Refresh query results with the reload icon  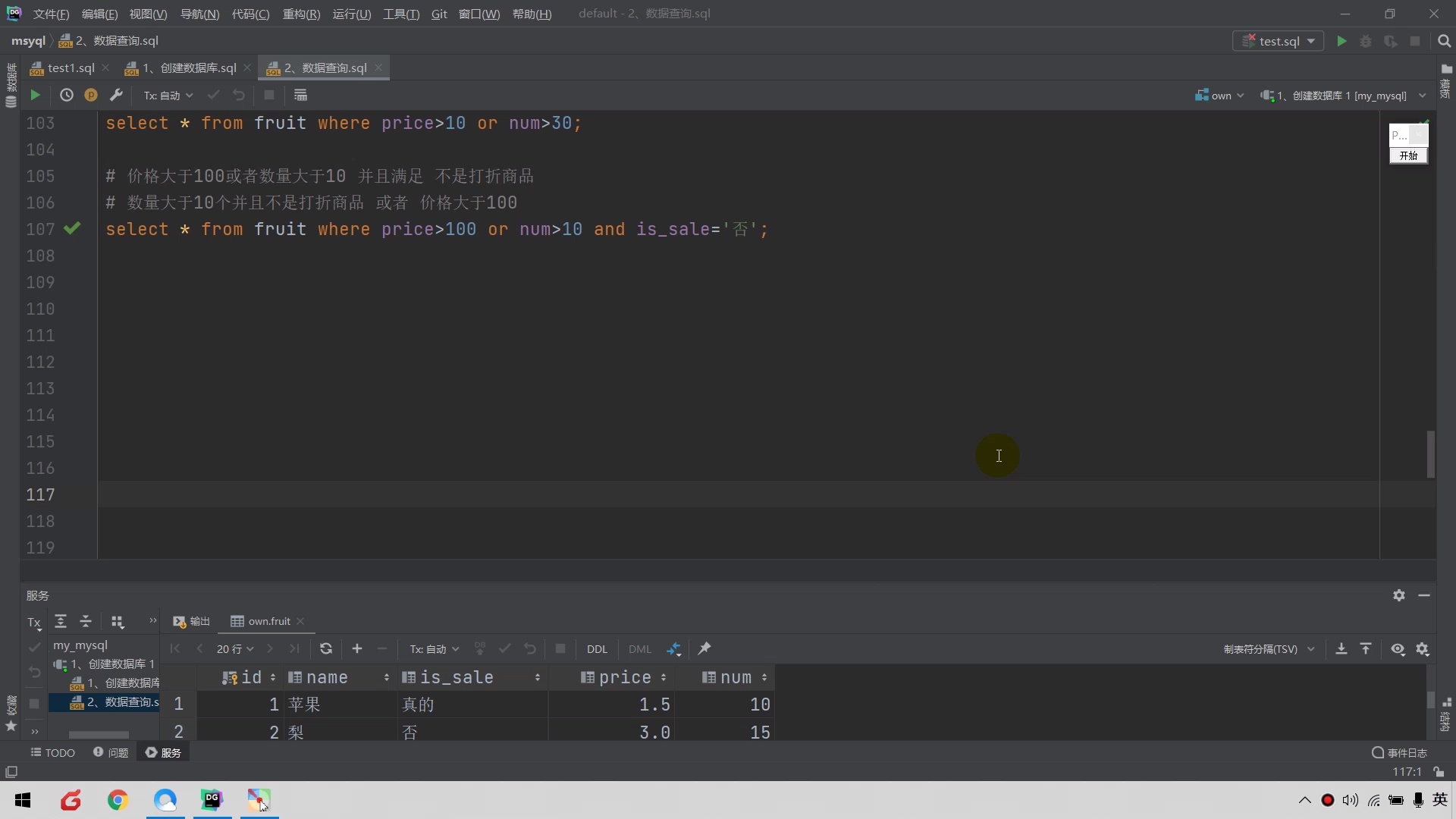coord(326,649)
